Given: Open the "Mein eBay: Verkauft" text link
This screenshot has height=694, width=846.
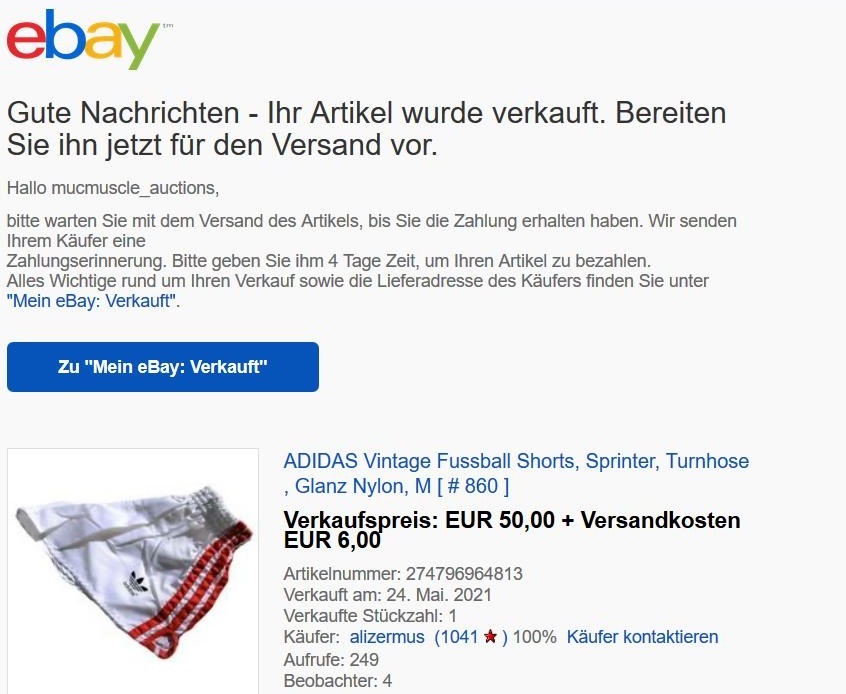Looking at the screenshot, I should tap(91, 301).
